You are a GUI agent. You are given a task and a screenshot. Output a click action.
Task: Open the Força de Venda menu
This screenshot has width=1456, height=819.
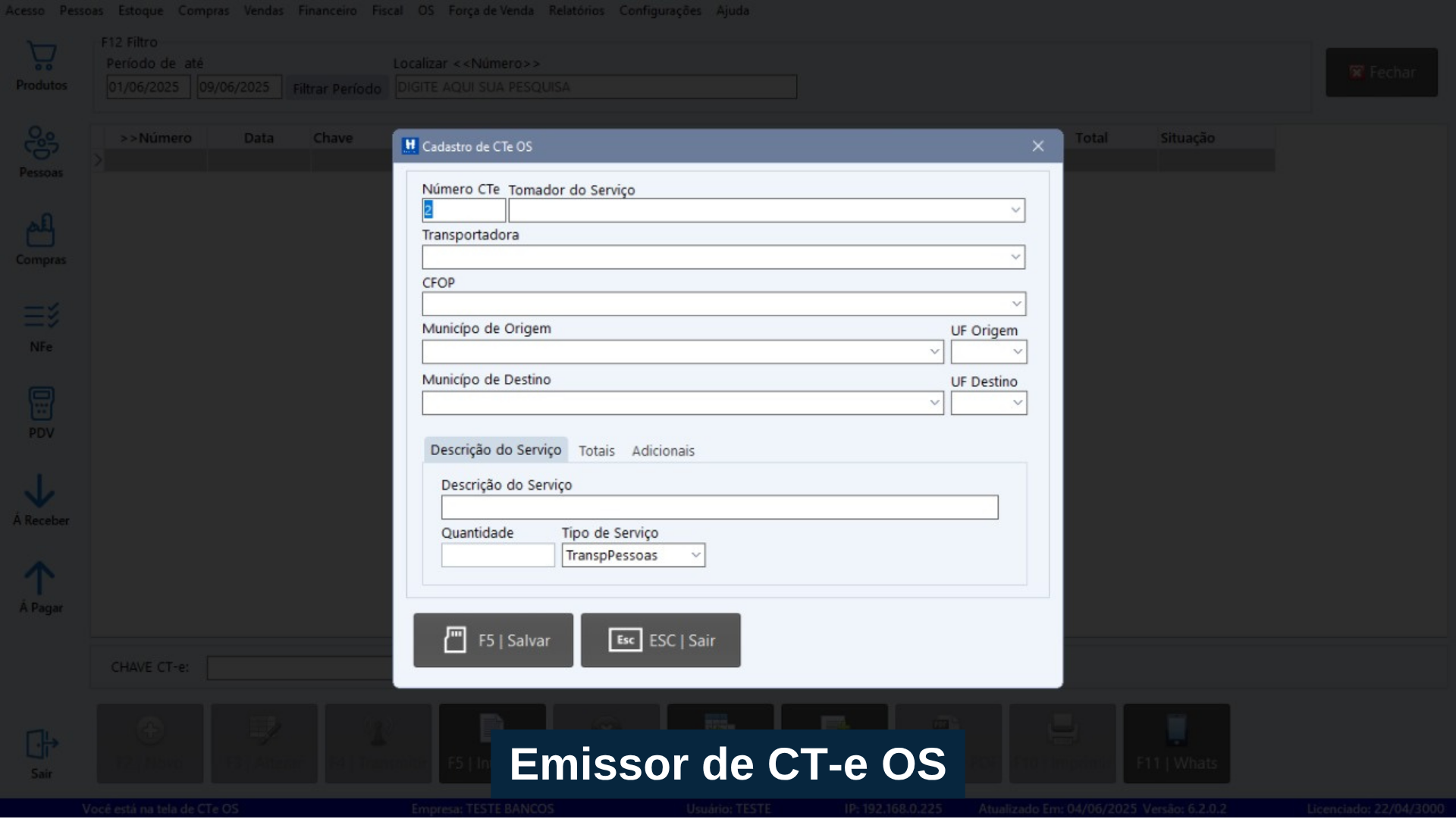[491, 11]
